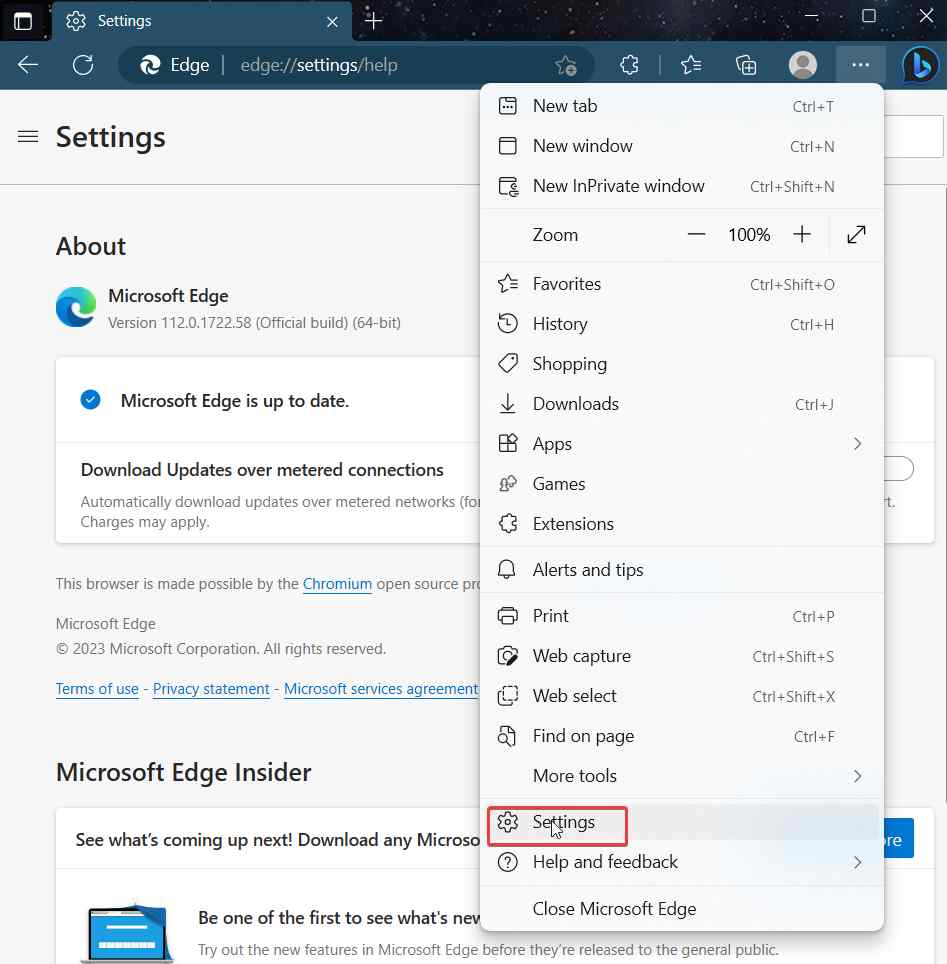Image resolution: width=947 pixels, height=964 pixels.
Task: Expand the More tools submenu
Action: [858, 776]
